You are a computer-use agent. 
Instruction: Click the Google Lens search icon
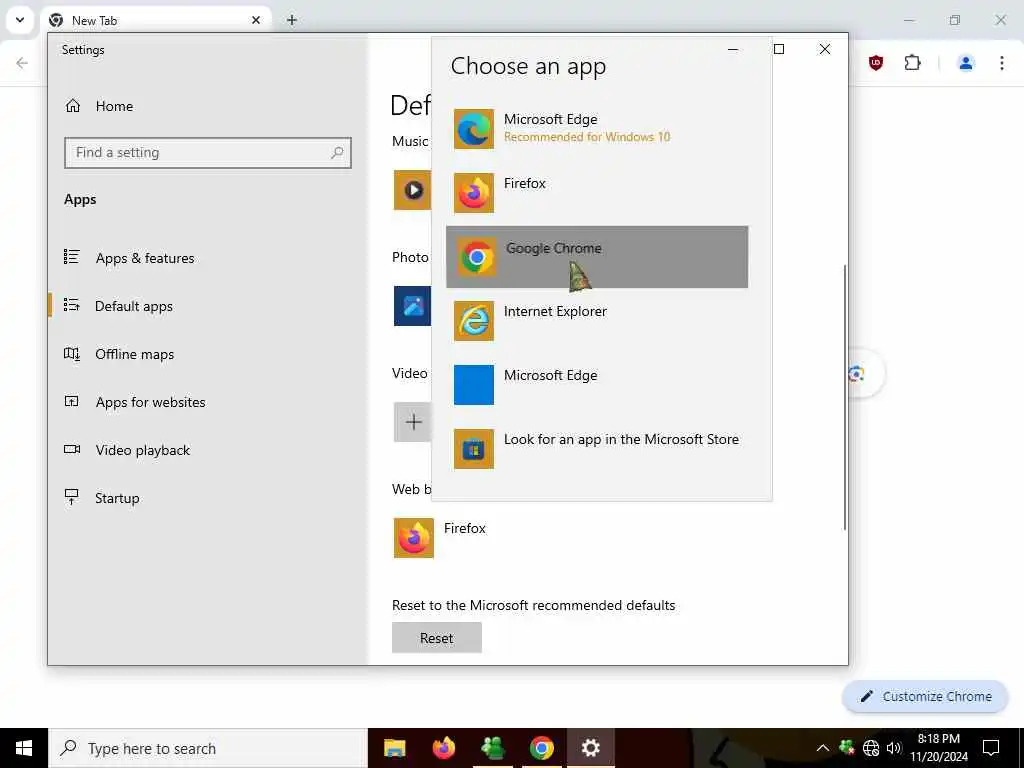[x=856, y=374]
